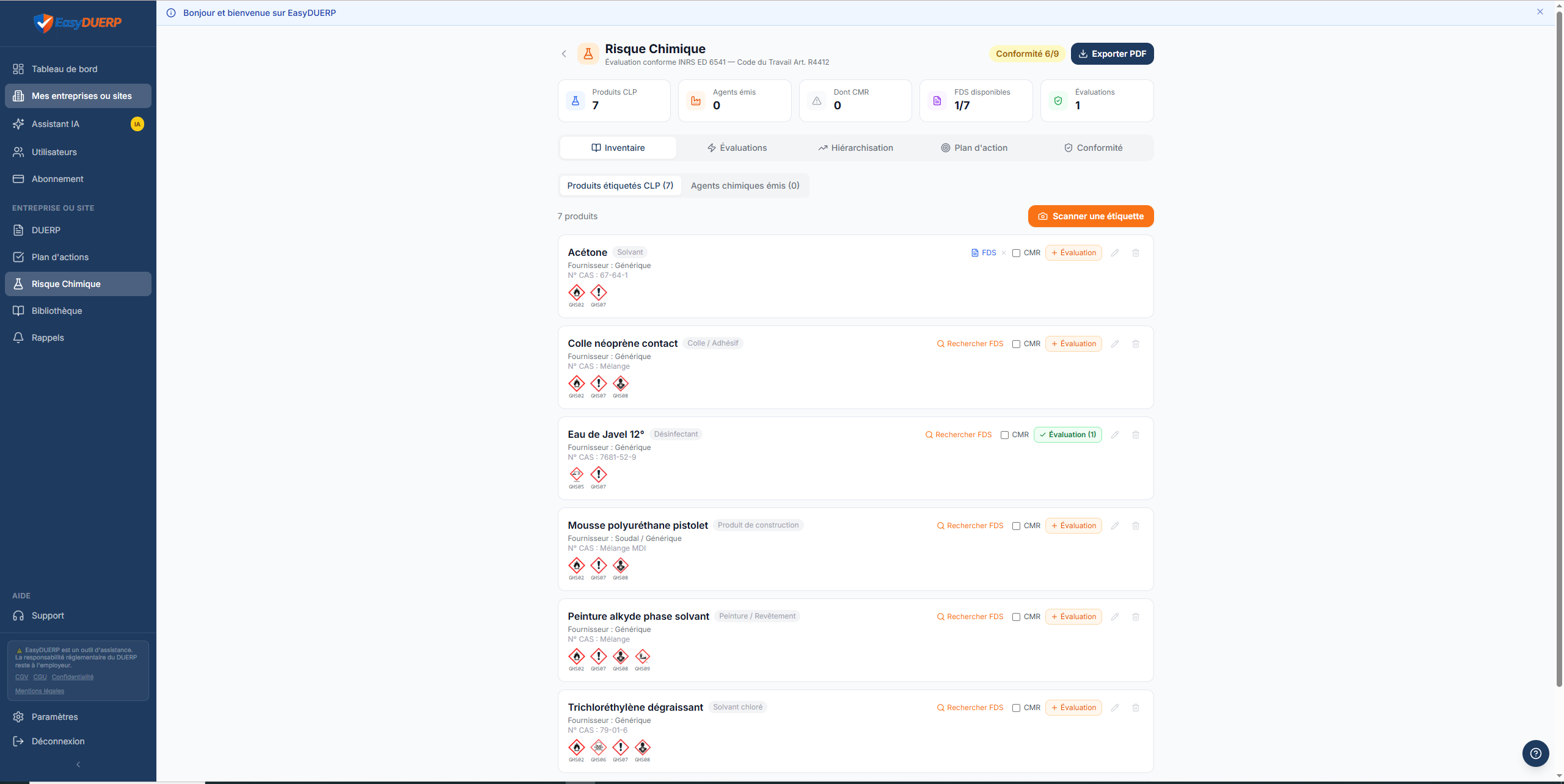Viewport: 1564px width, 784px height.
Task: Open Bibliothèque in the sidebar
Action: point(57,311)
